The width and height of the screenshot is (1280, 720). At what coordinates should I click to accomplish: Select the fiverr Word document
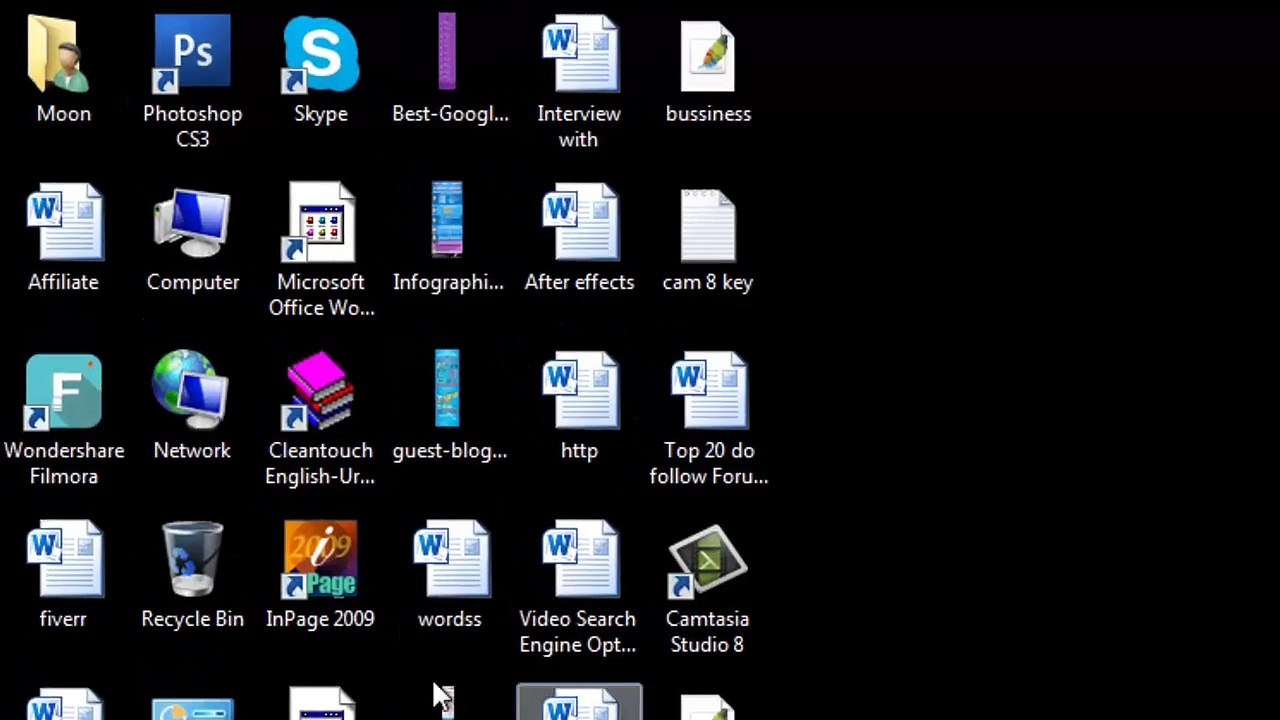(64, 560)
